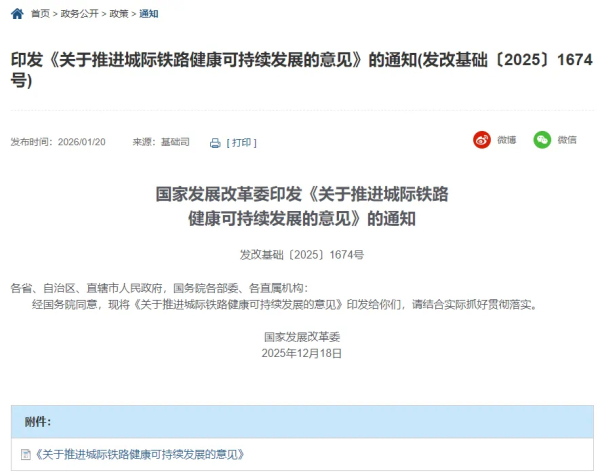
Task: Share via the red Weibo icon
Action: point(482,140)
